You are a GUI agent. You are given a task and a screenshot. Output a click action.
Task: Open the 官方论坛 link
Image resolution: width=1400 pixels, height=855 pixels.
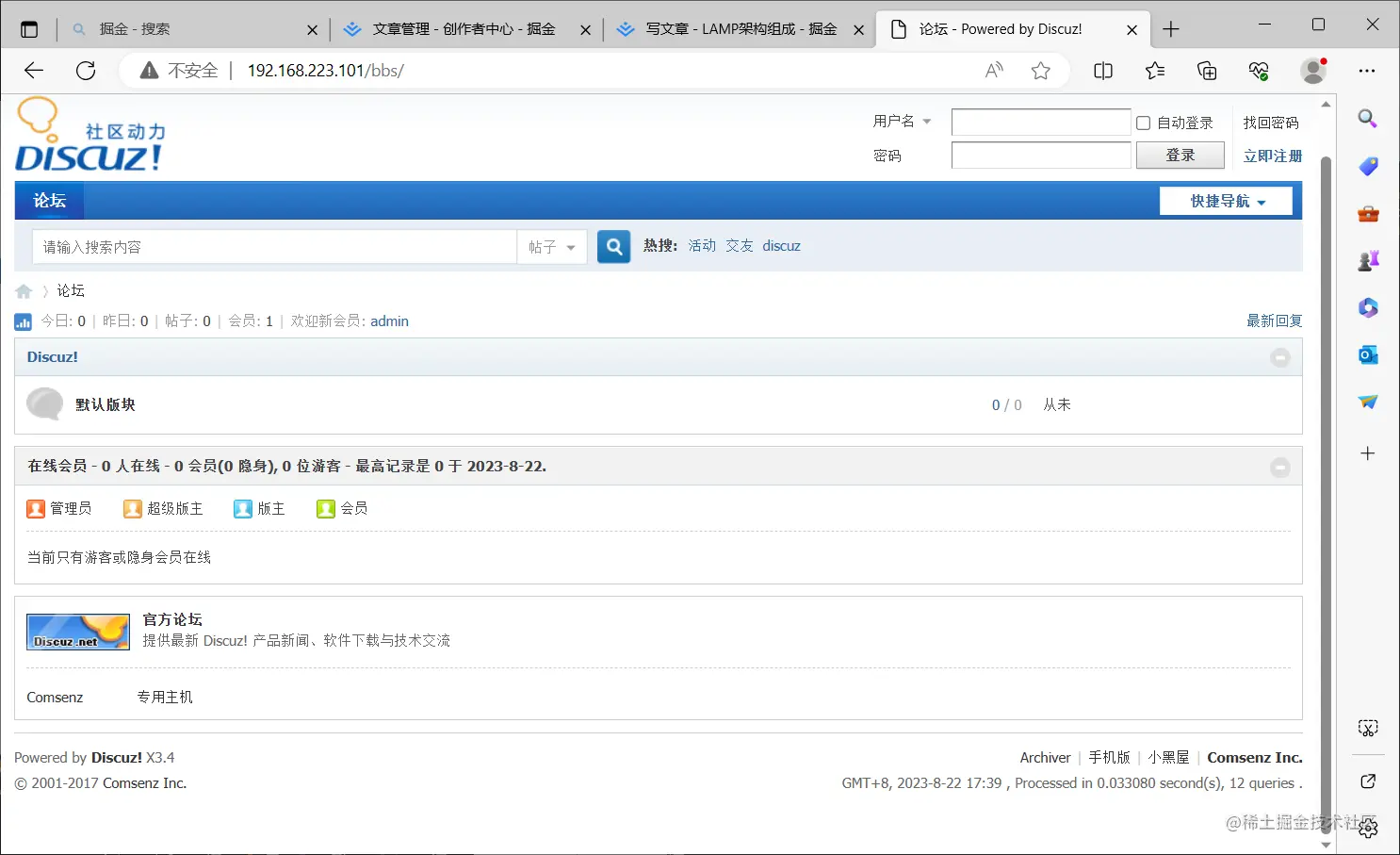[x=172, y=619]
